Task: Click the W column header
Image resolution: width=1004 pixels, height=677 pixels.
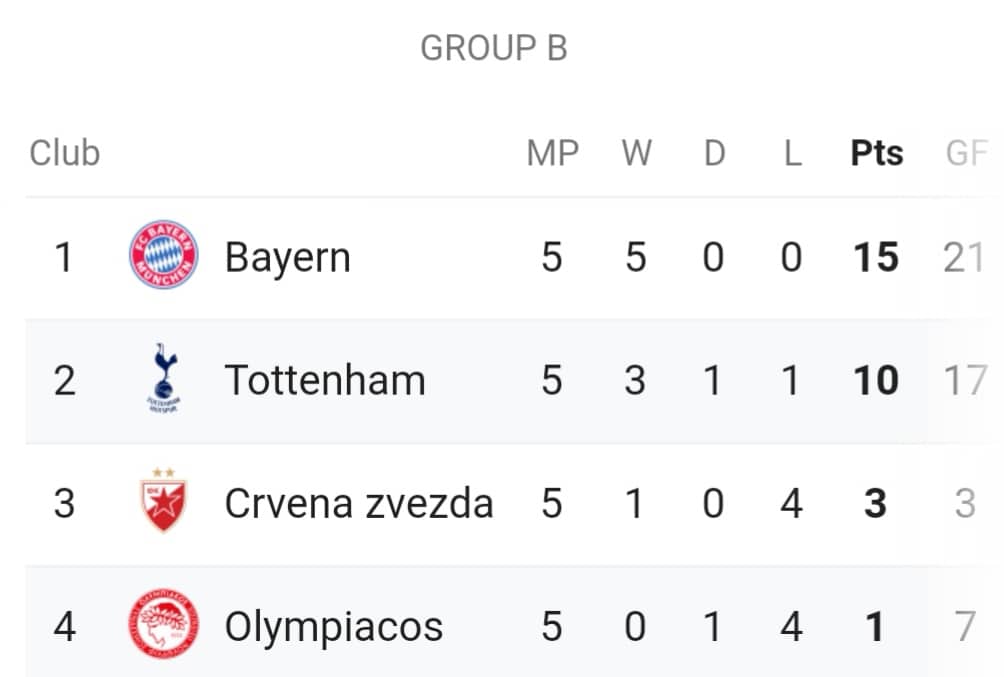Action: [x=636, y=154]
